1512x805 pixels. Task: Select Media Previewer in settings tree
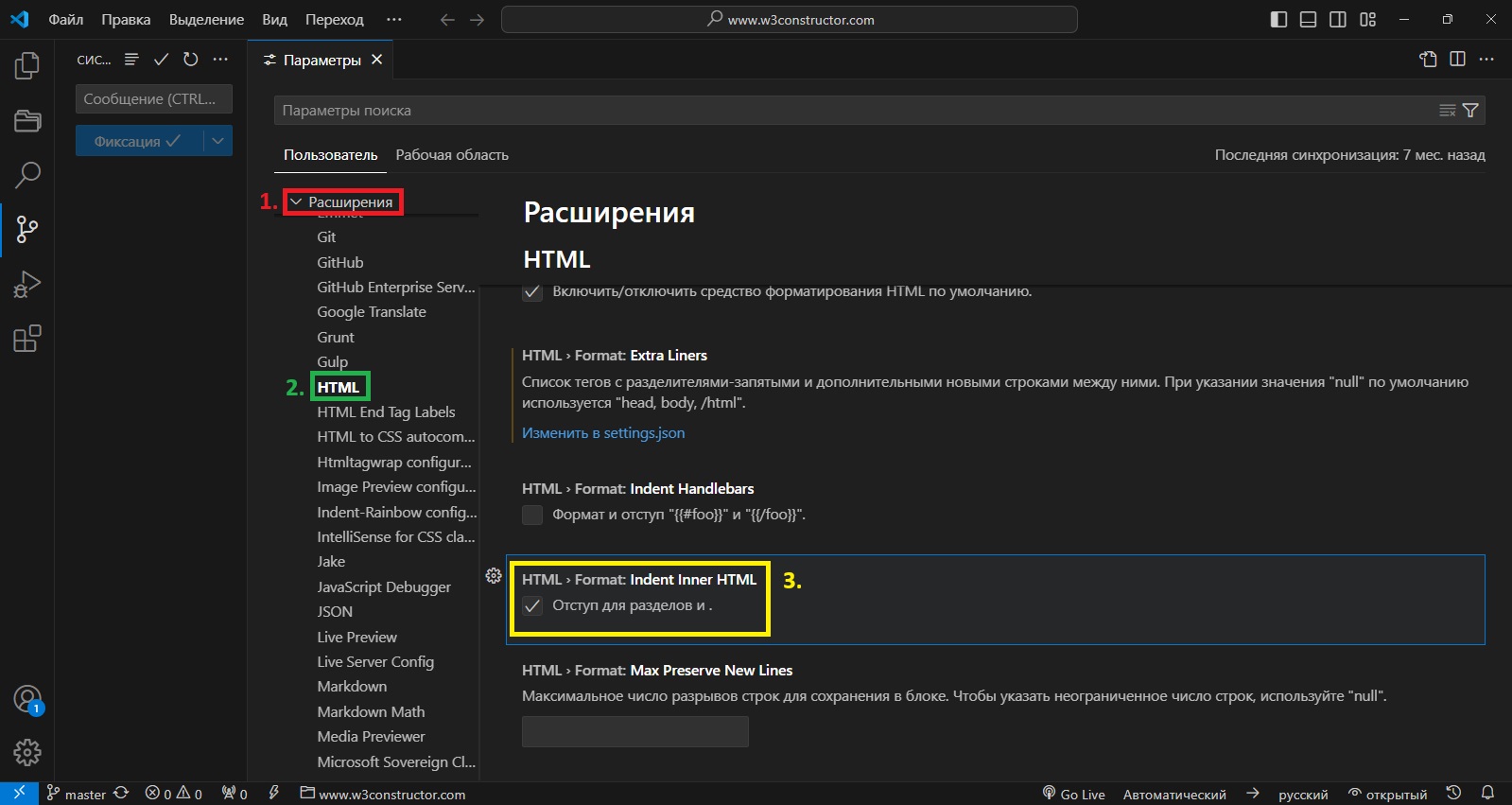(371, 737)
